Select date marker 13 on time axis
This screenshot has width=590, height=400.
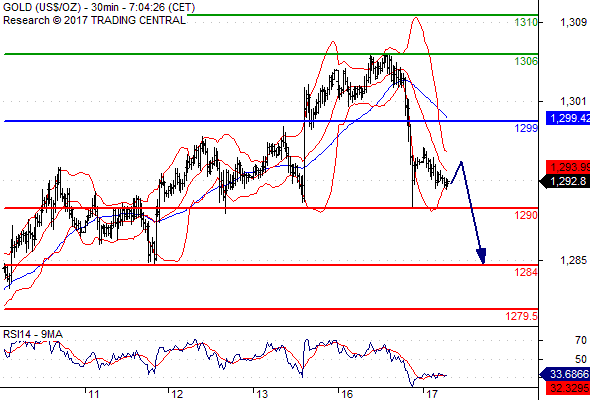(x=262, y=394)
